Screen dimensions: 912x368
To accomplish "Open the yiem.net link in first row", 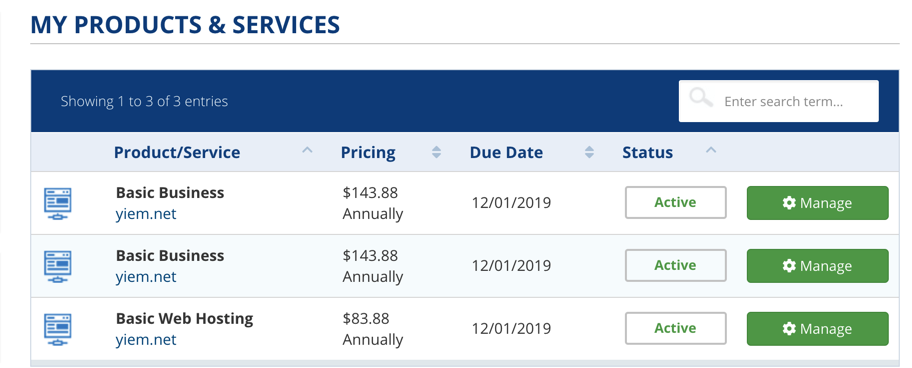I will point(146,214).
